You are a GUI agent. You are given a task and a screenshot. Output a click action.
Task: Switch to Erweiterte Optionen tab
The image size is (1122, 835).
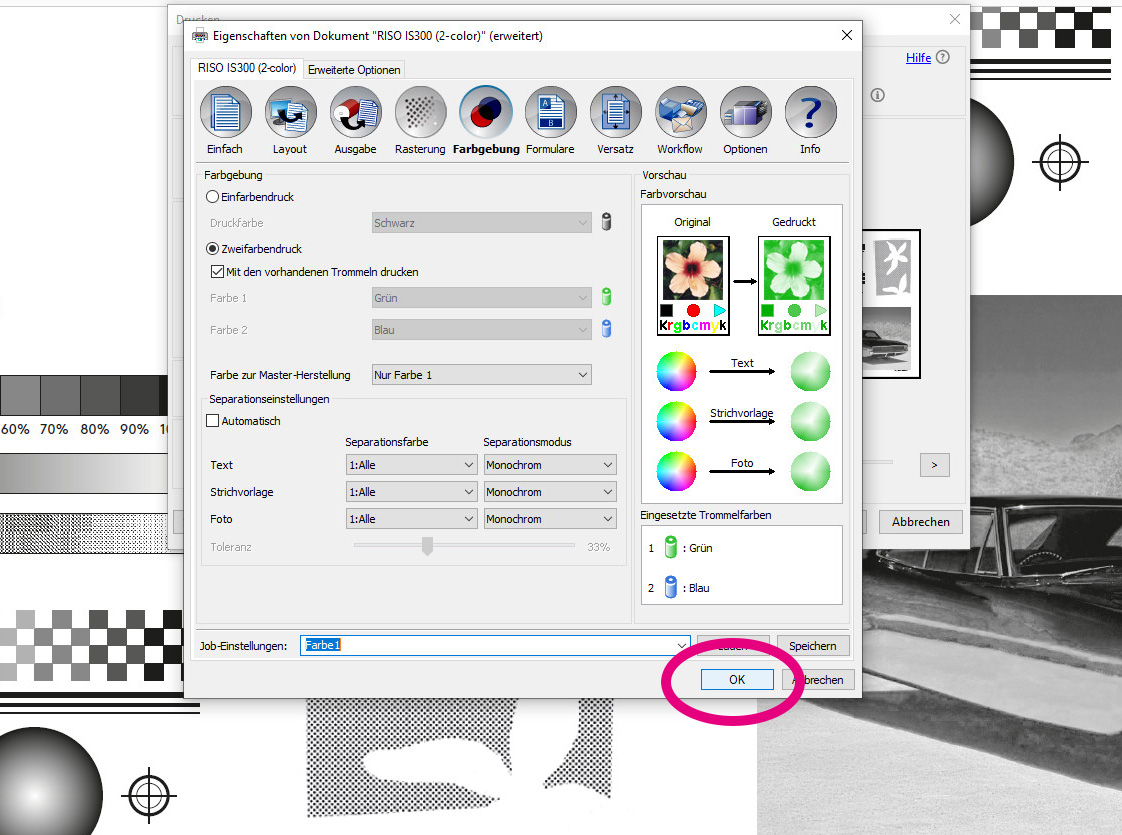tap(354, 70)
